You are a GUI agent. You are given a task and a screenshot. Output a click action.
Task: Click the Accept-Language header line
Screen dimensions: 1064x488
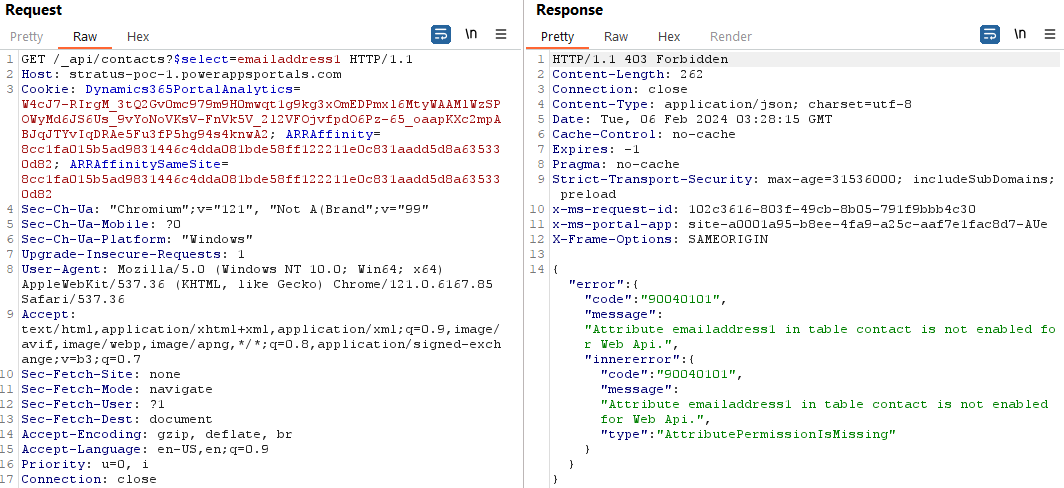(x=145, y=449)
